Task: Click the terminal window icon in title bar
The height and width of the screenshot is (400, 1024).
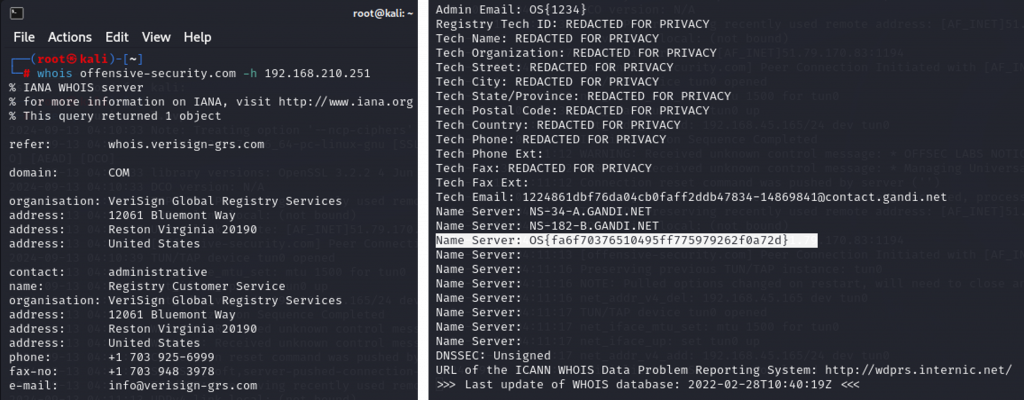Action: [18, 13]
